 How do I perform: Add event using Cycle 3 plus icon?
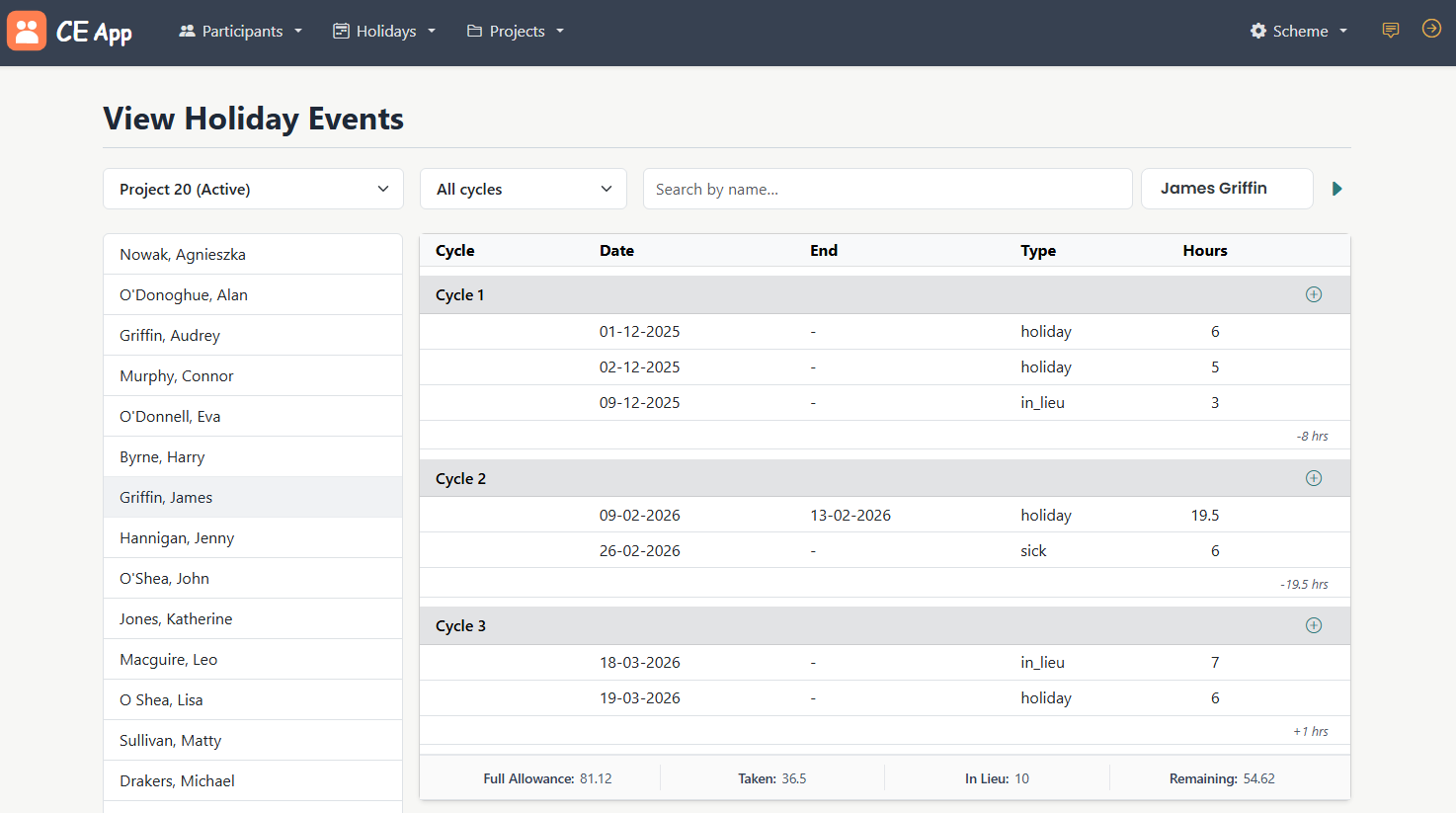pyautogui.click(x=1313, y=625)
